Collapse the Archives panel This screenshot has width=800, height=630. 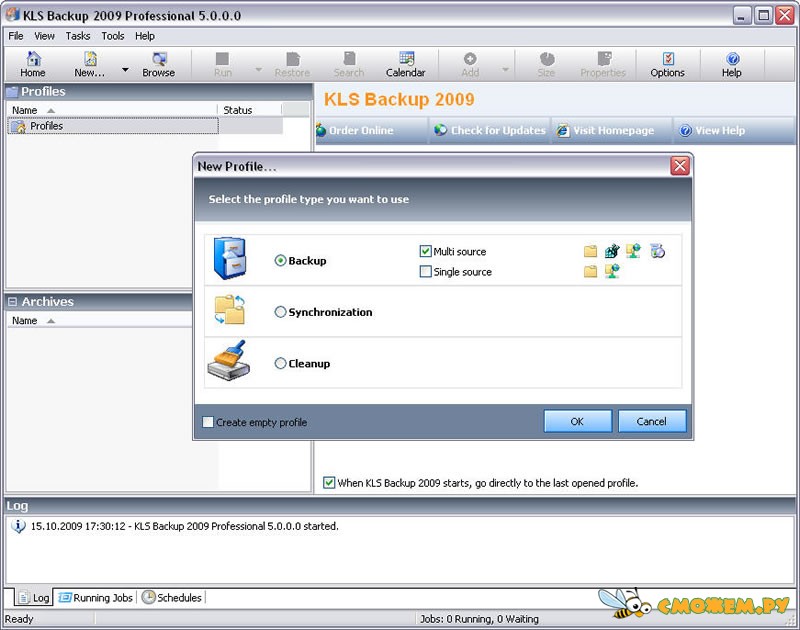coord(12,302)
